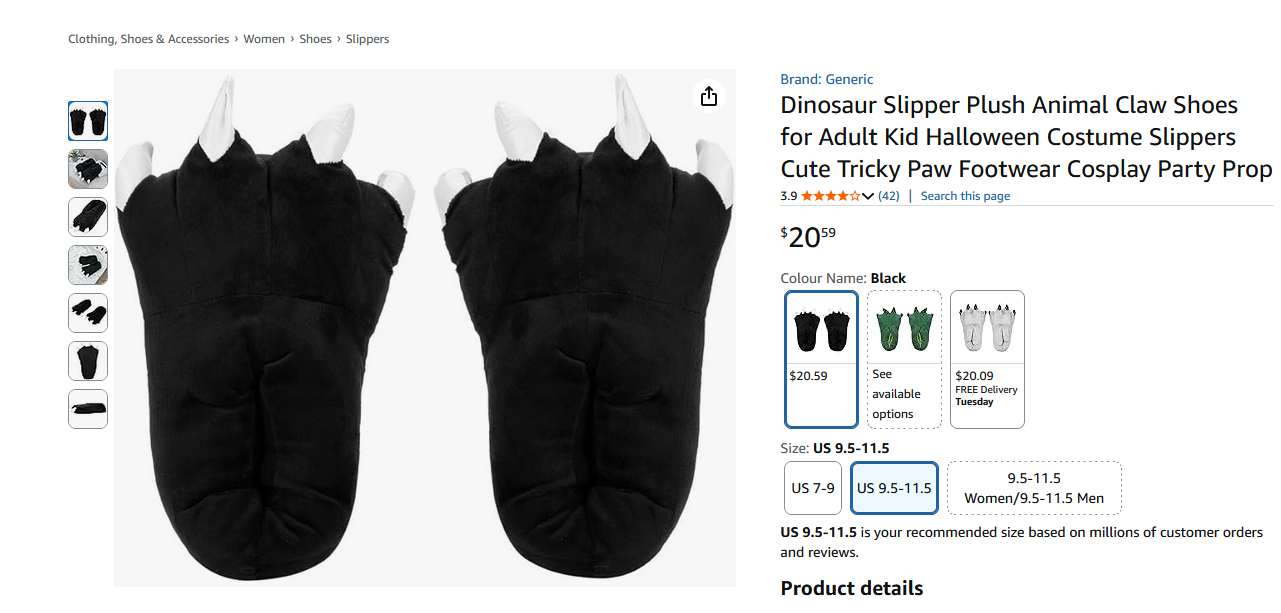Expand the star rating dropdown arrow

click(x=867, y=196)
